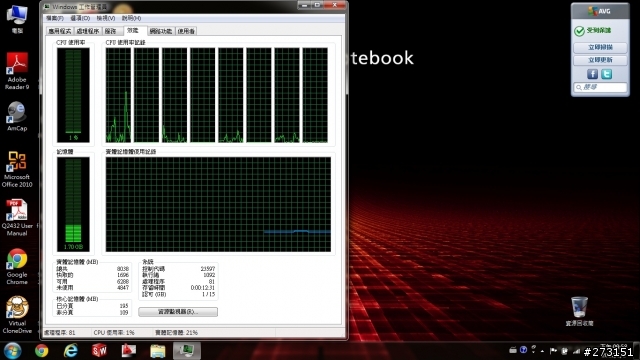Click the Facebook icon in AVG gadget
Viewport: 640px width, 360px height.
click(592, 74)
